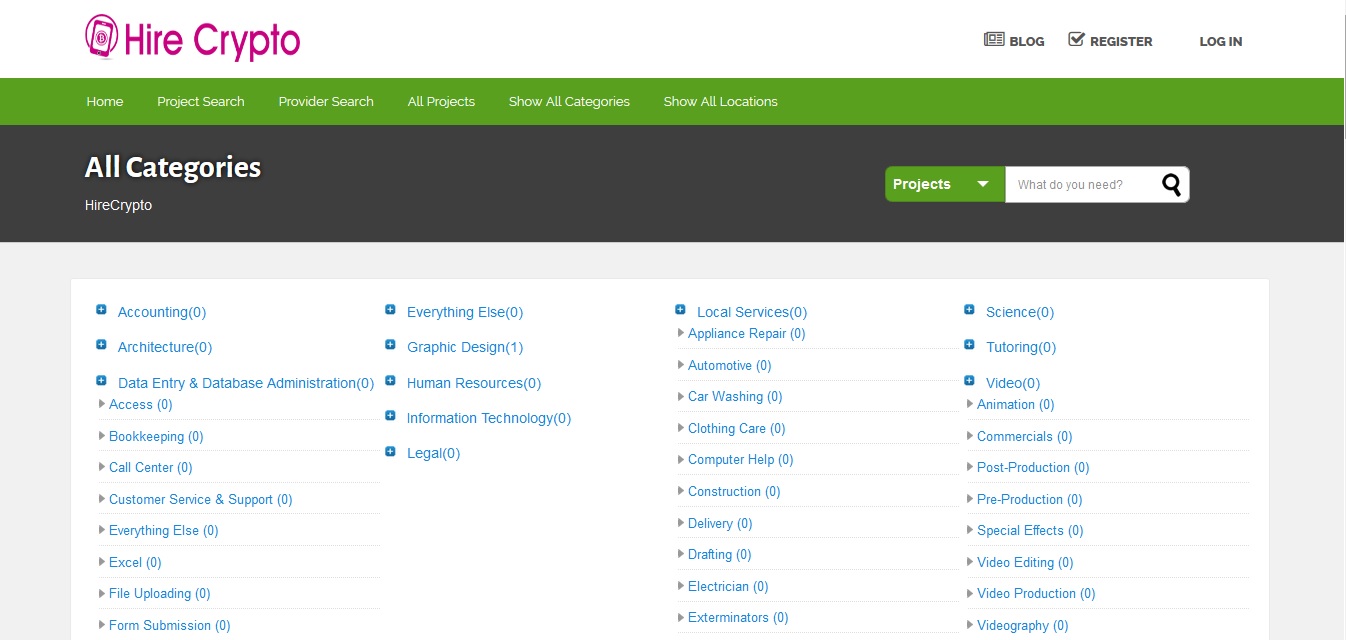
Task: Expand the Architecture category plus icon
Action: tap(101, 345)
